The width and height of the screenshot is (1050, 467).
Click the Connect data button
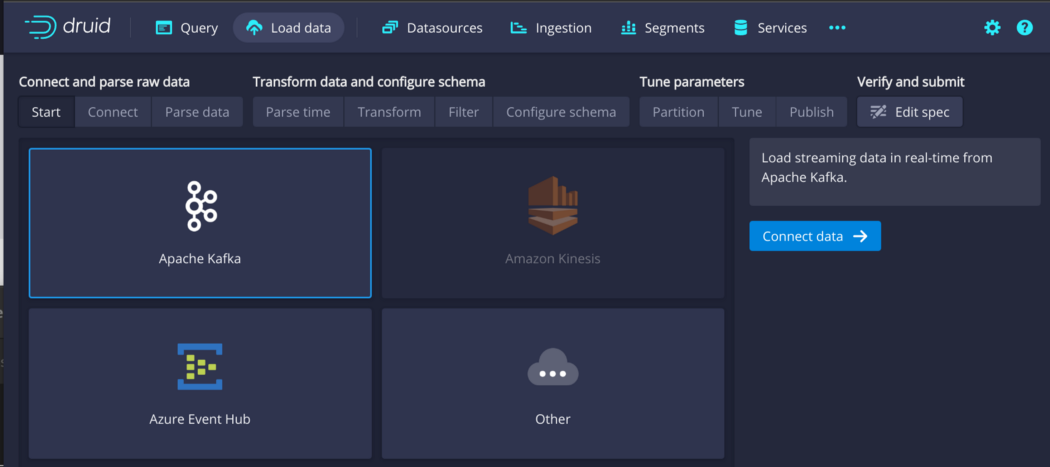point(815,236)
